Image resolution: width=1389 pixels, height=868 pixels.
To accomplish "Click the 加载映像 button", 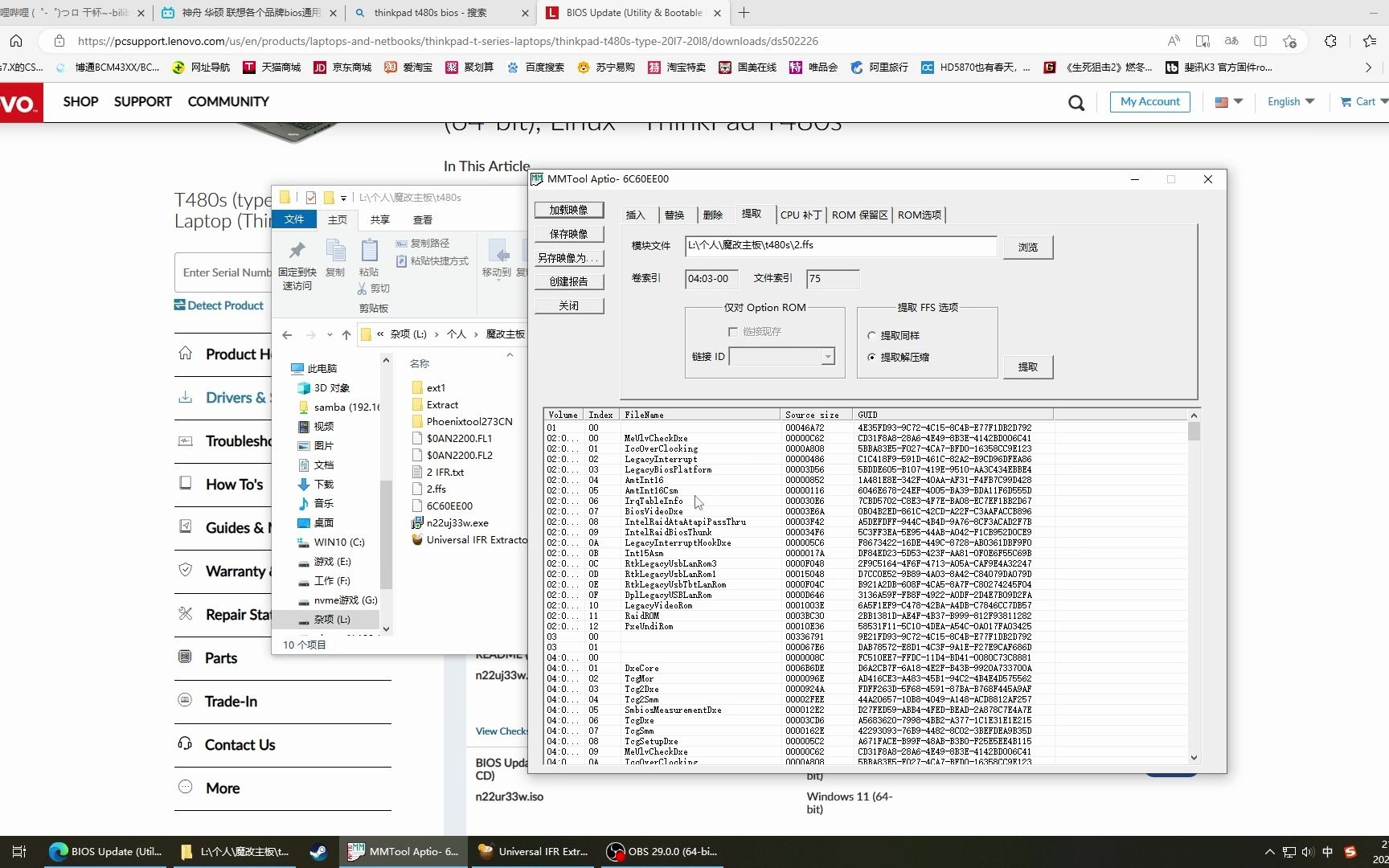I will click(569, 209).
